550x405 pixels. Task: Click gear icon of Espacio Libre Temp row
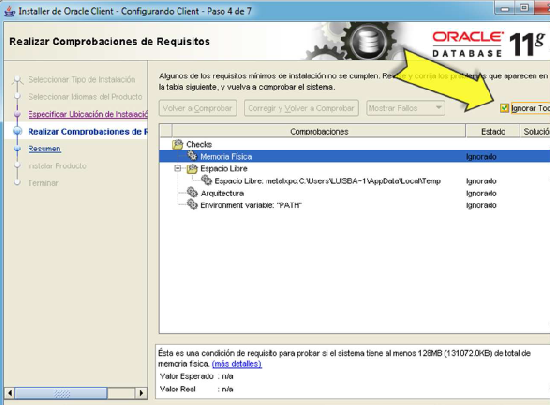click(206, 180)
